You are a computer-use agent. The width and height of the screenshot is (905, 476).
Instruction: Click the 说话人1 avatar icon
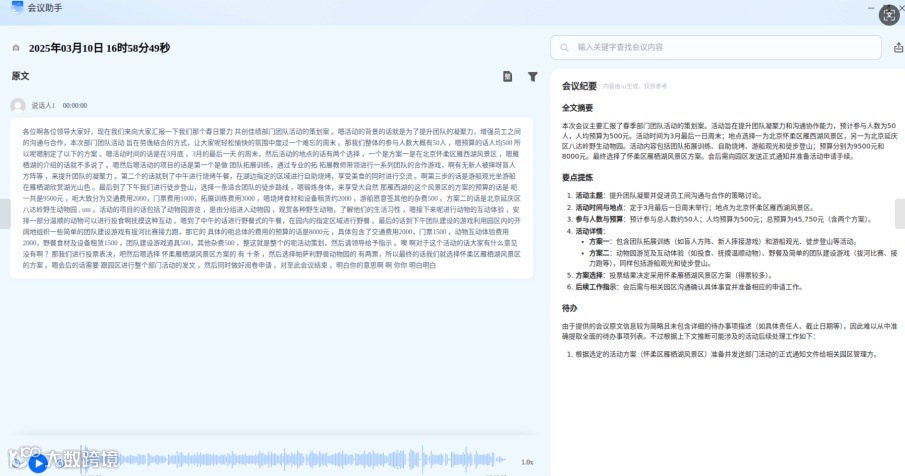pyautogui.click(x=18, y=106)
